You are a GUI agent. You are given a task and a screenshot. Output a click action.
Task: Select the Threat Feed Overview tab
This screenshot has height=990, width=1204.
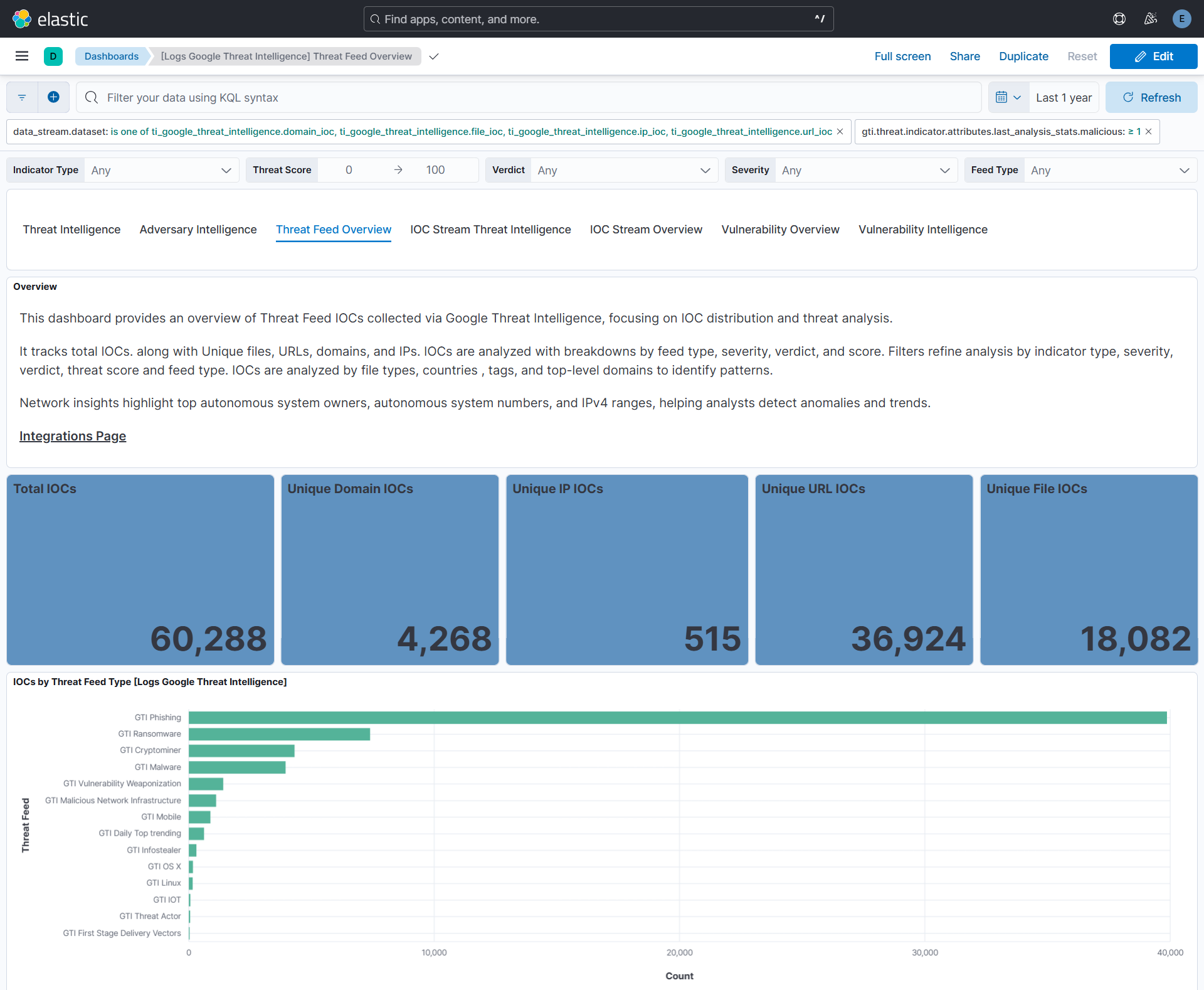[x=334, y=230]
